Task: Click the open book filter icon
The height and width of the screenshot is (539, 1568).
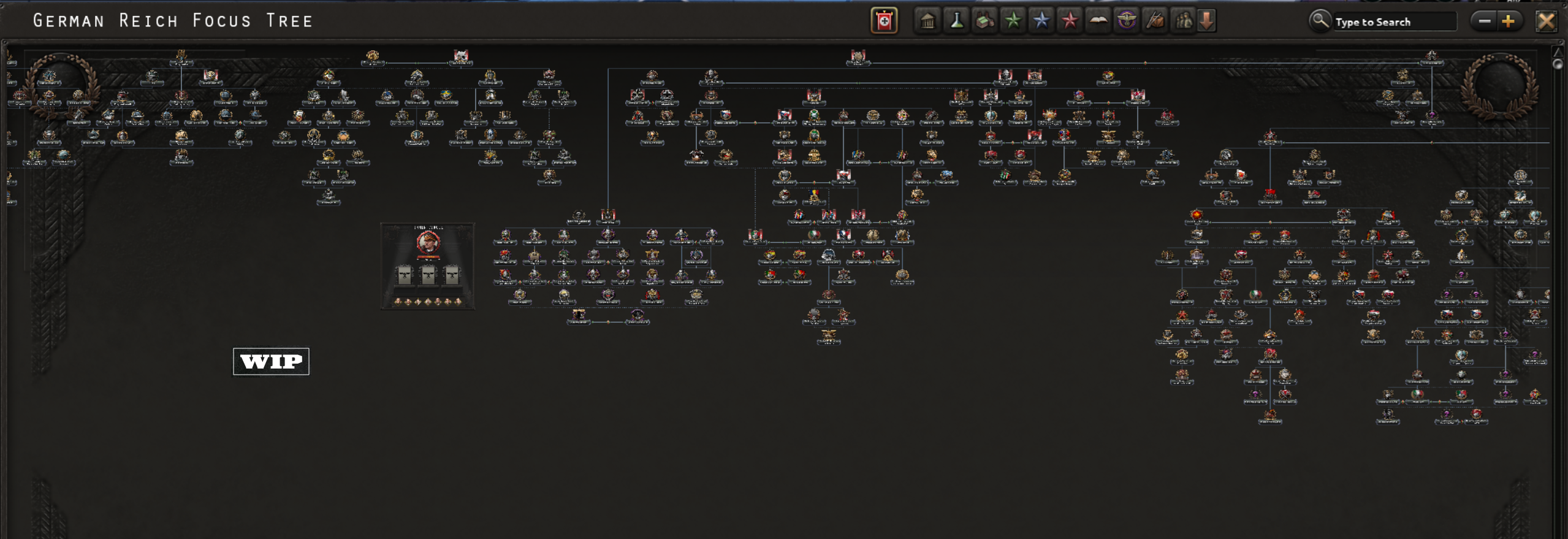Action: (1098, 21)
